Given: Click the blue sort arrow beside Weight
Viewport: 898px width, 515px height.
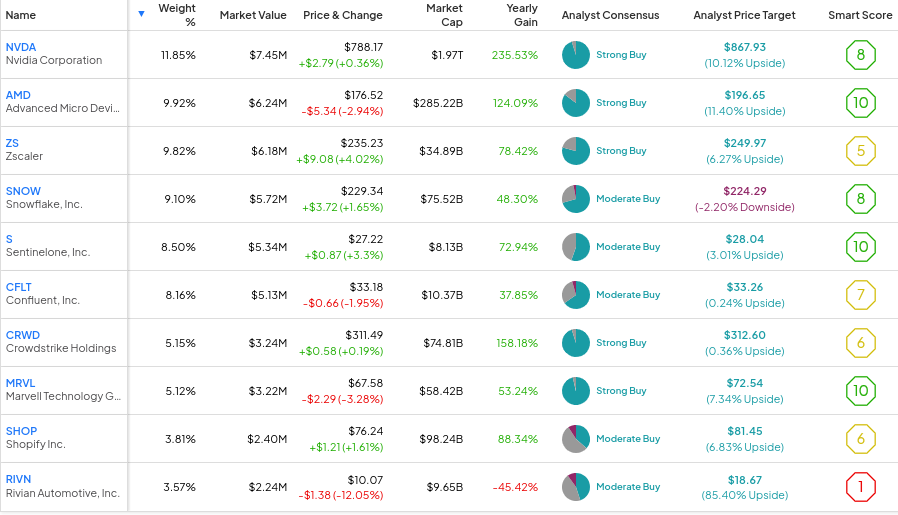Looking at the screenshot, I should [x=141, y=14].
